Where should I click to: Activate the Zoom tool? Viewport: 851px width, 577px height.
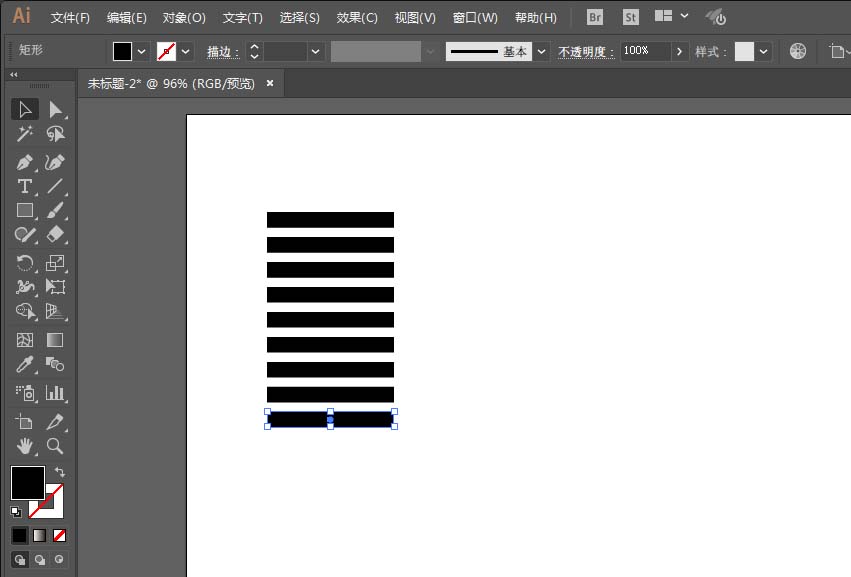click(55, 446)
